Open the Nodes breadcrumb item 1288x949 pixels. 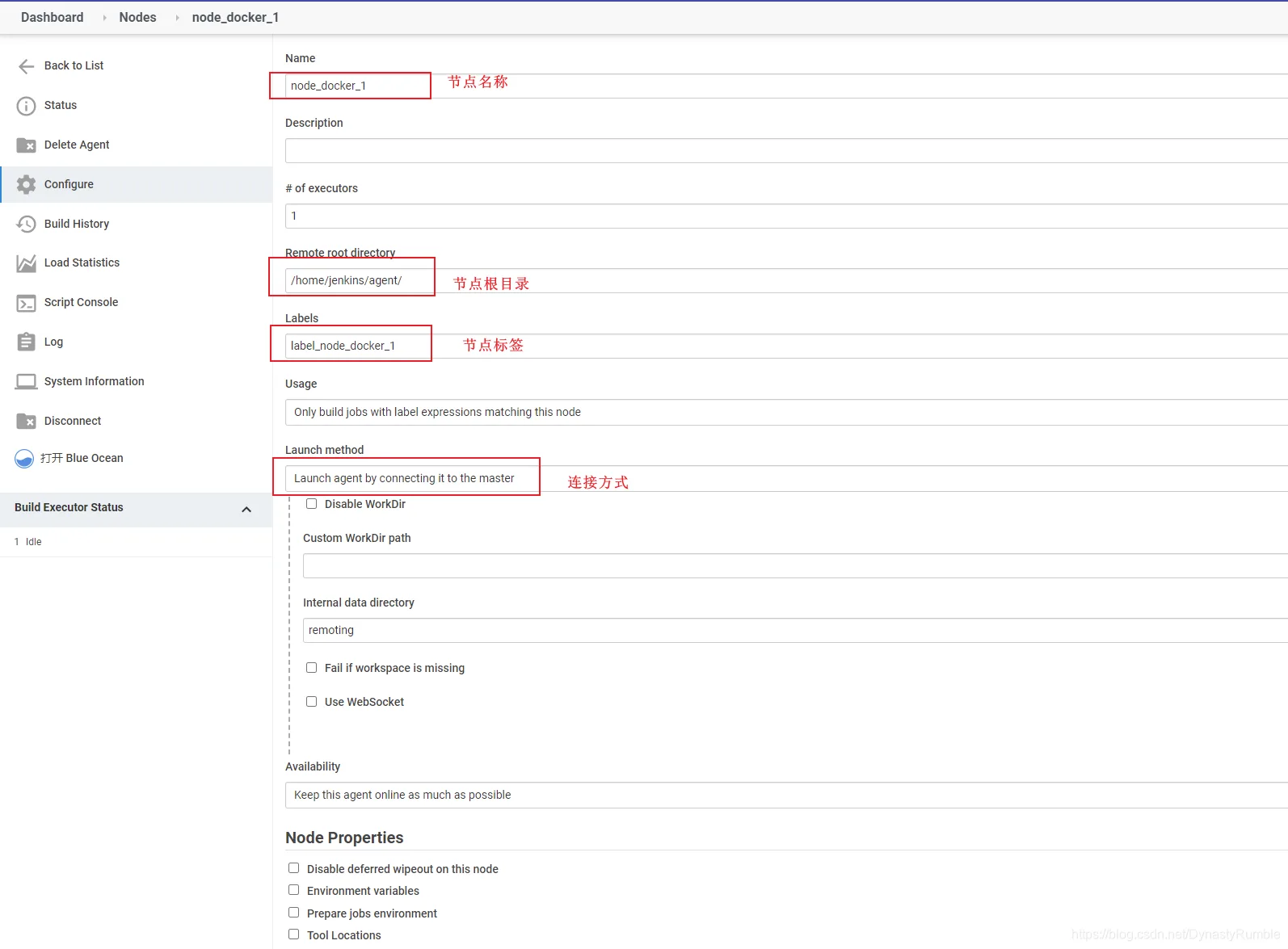(x=137, y=17)
